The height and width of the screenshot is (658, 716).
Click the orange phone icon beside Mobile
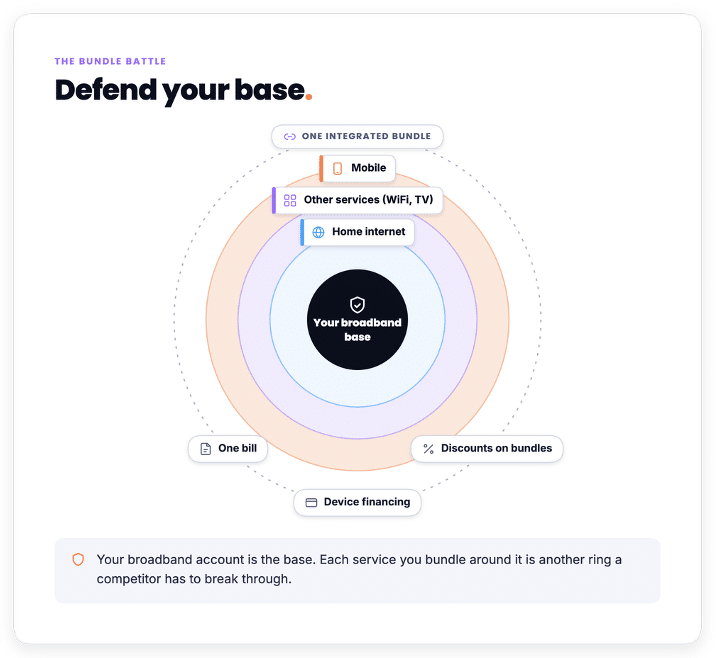(x=337, y=168)
